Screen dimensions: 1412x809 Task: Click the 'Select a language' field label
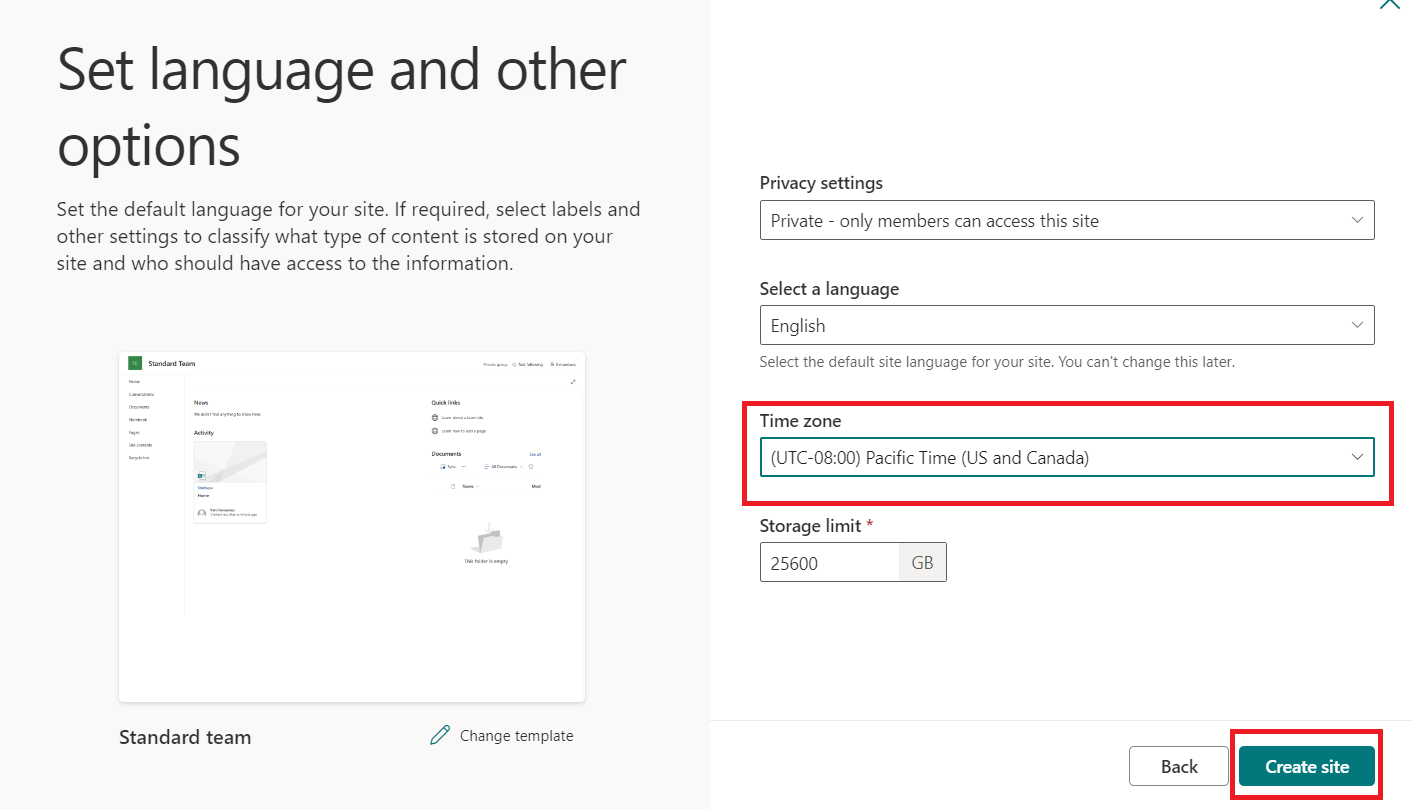[829, 289]
